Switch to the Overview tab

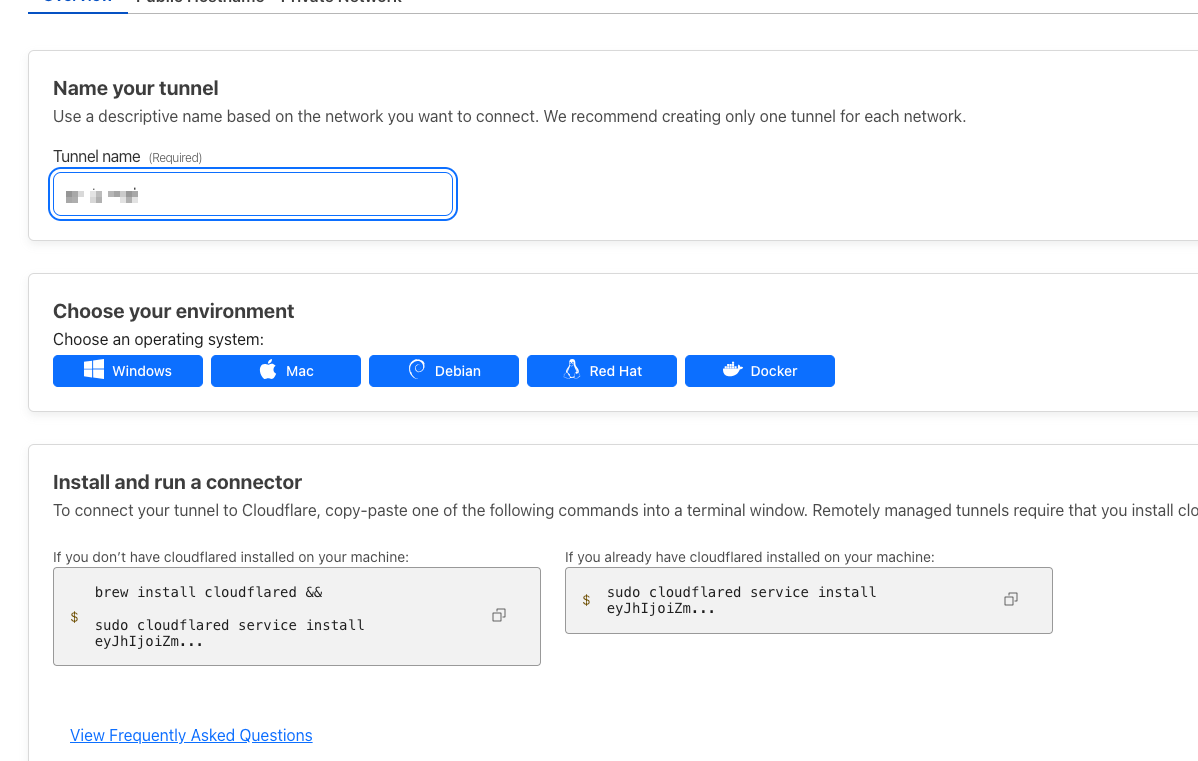(78, 3)
